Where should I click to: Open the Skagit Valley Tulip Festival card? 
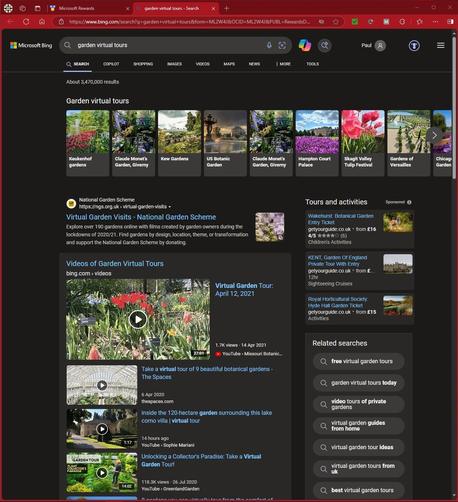(363, 143)
